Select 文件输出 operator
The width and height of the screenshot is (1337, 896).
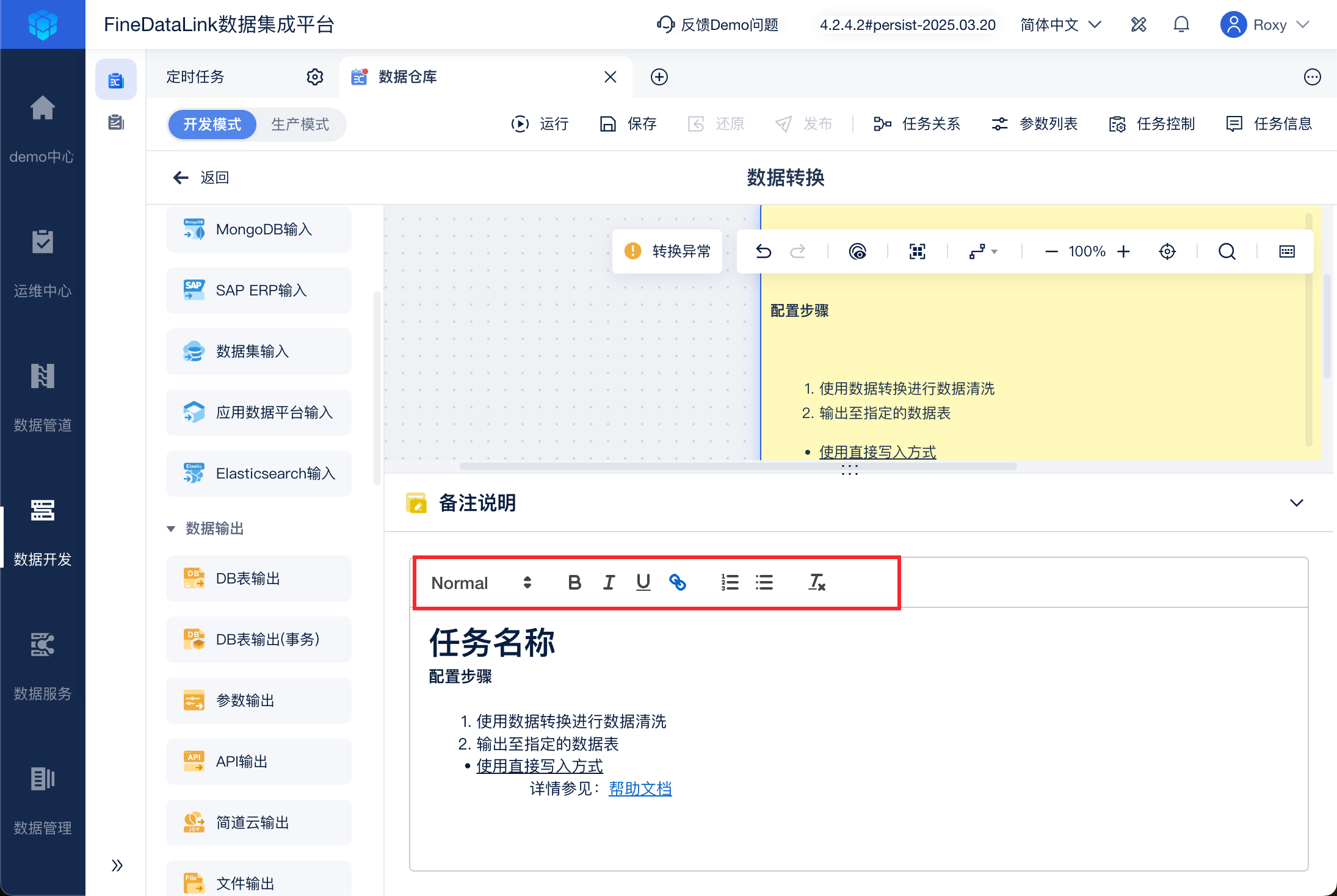259,879
